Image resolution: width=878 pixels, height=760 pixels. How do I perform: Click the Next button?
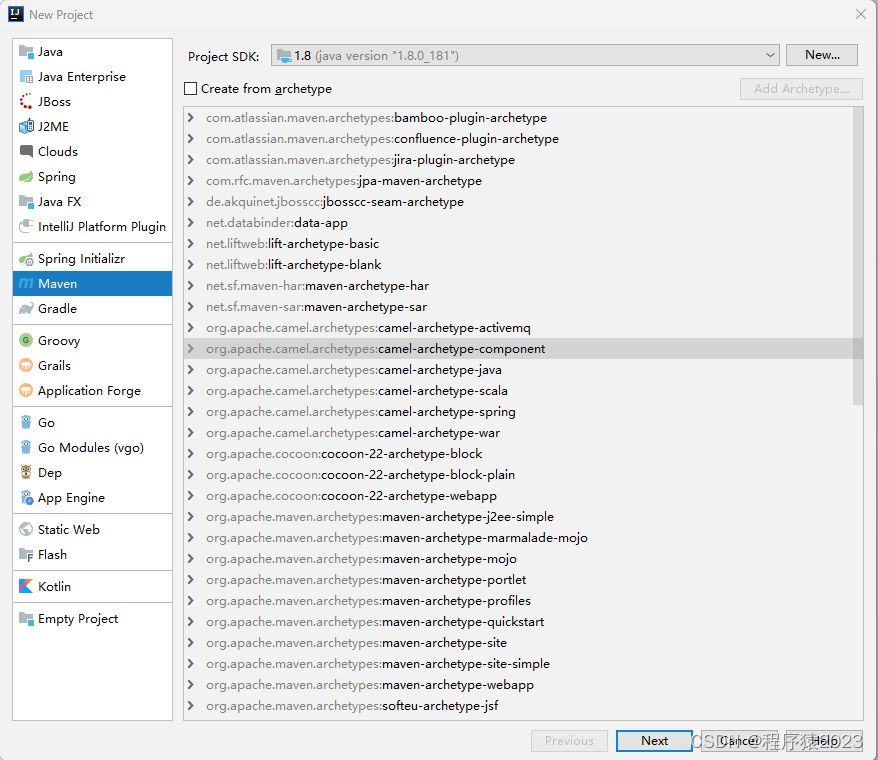pos(654,741)
